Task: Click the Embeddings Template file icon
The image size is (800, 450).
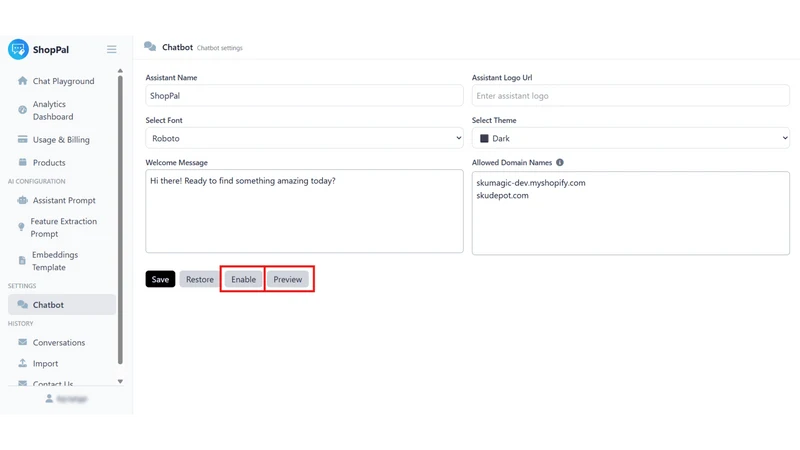Action: click(22, 261)
